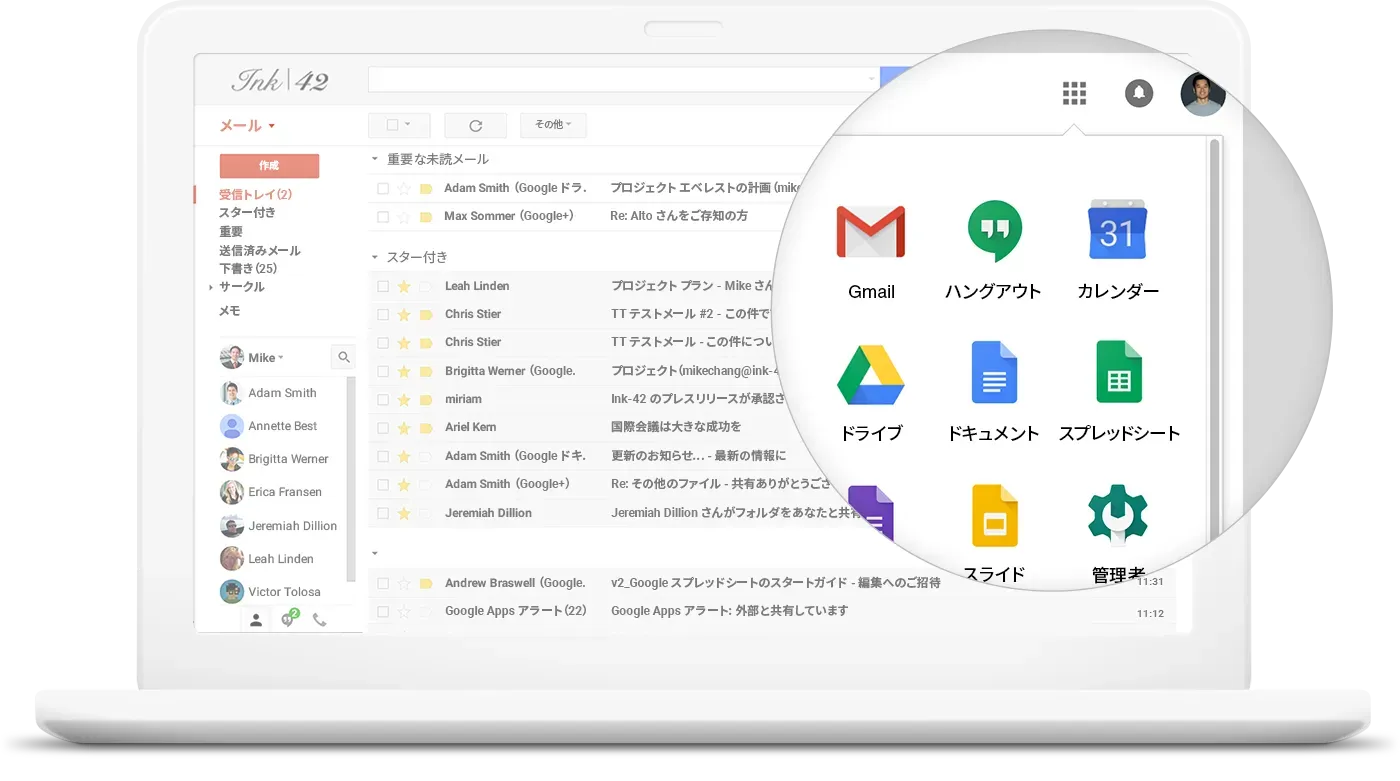Click Annette Best's avatar in chat list
This screenshot has width=1400, height=781.
pos(232,426)
